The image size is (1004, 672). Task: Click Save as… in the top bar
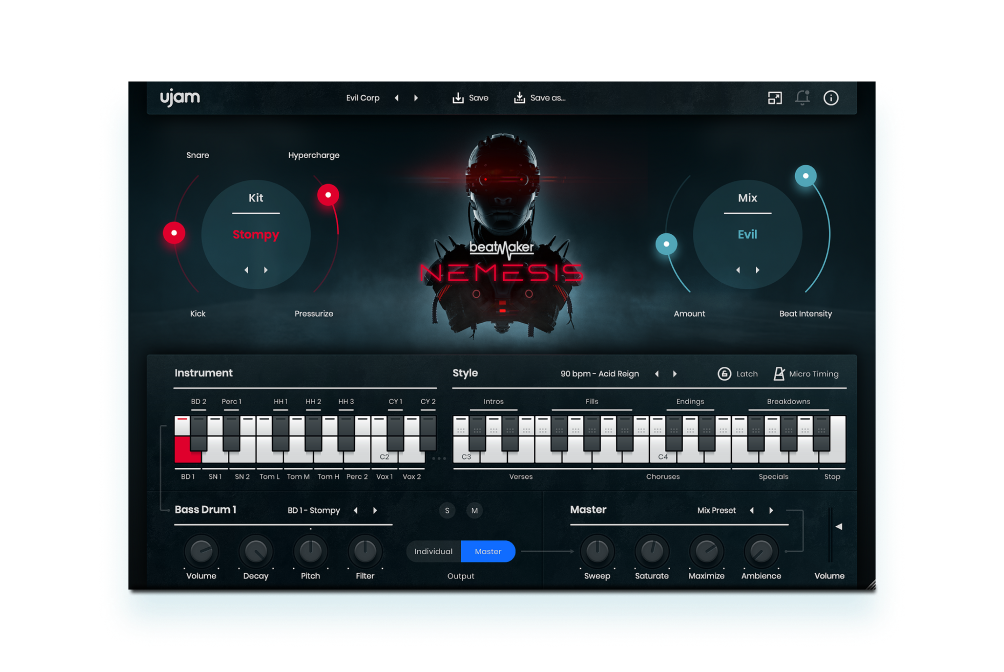[540, 98]
